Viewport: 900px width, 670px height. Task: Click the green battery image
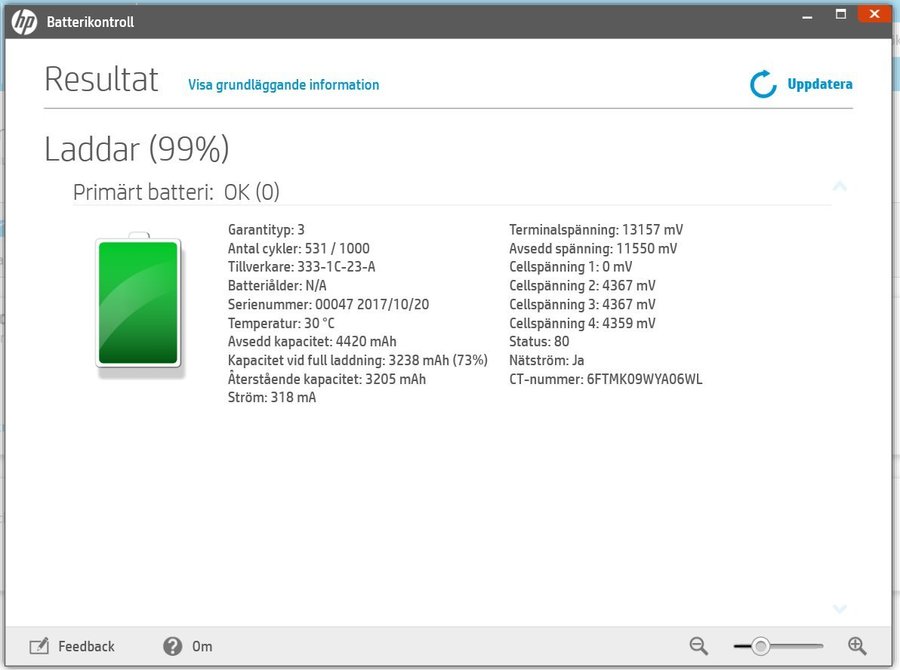tap(138, 303)
